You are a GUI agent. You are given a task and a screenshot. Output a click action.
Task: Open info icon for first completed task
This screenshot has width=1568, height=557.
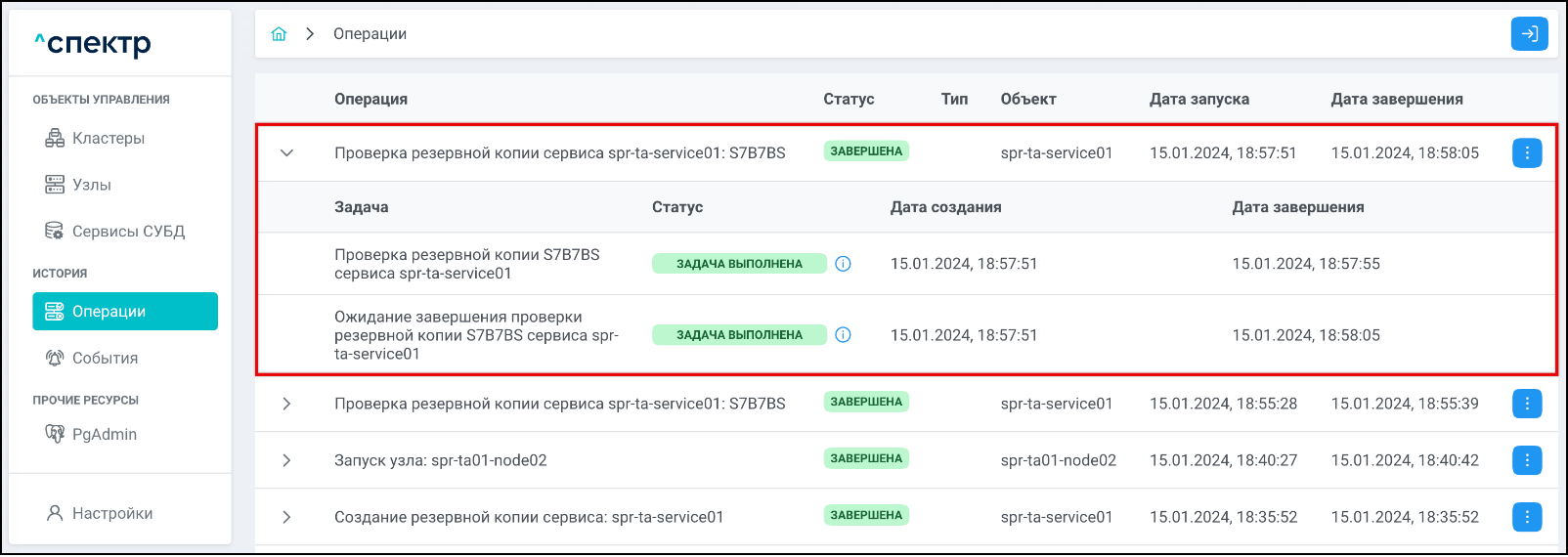coord(843,264)
